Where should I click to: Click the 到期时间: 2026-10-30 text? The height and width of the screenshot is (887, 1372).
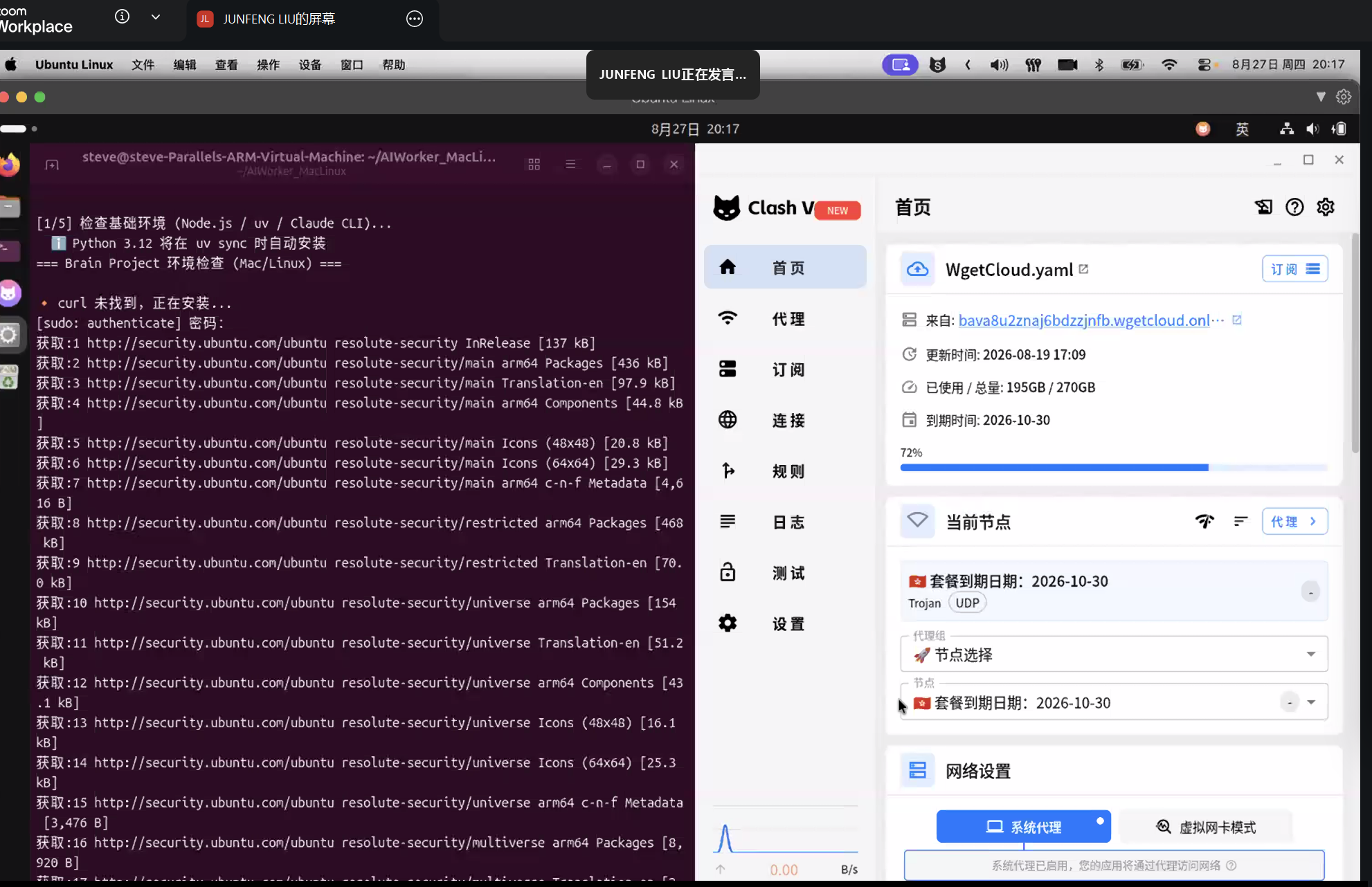[988, 420]
